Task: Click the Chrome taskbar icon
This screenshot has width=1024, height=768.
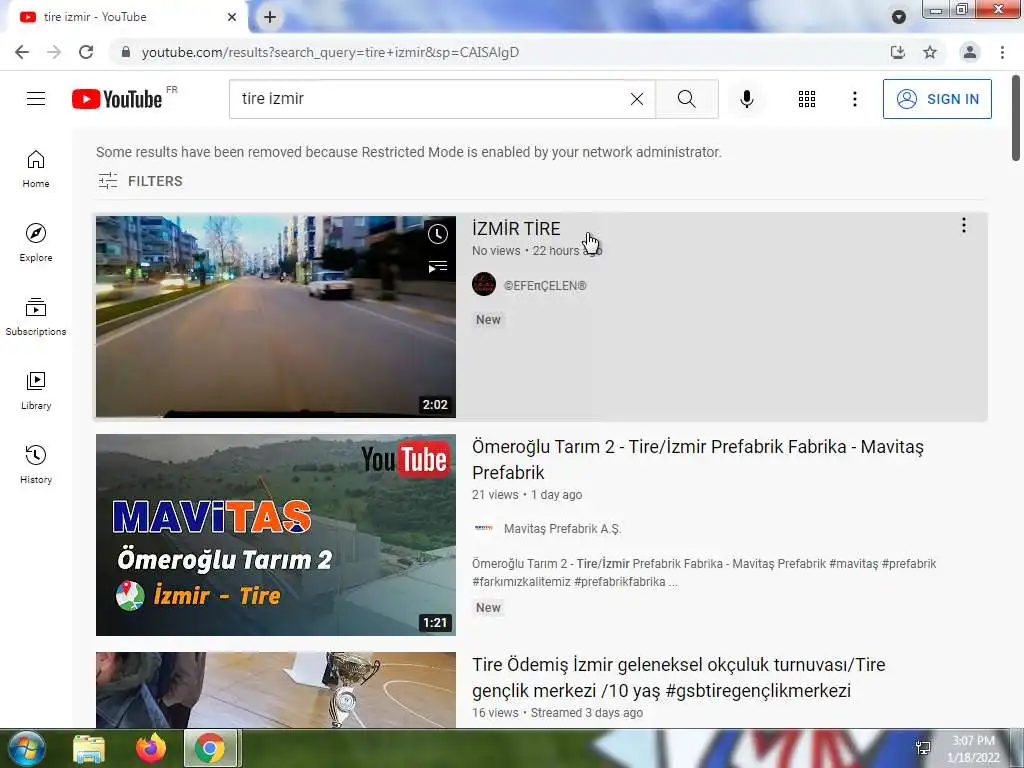Action: [210, 748]
